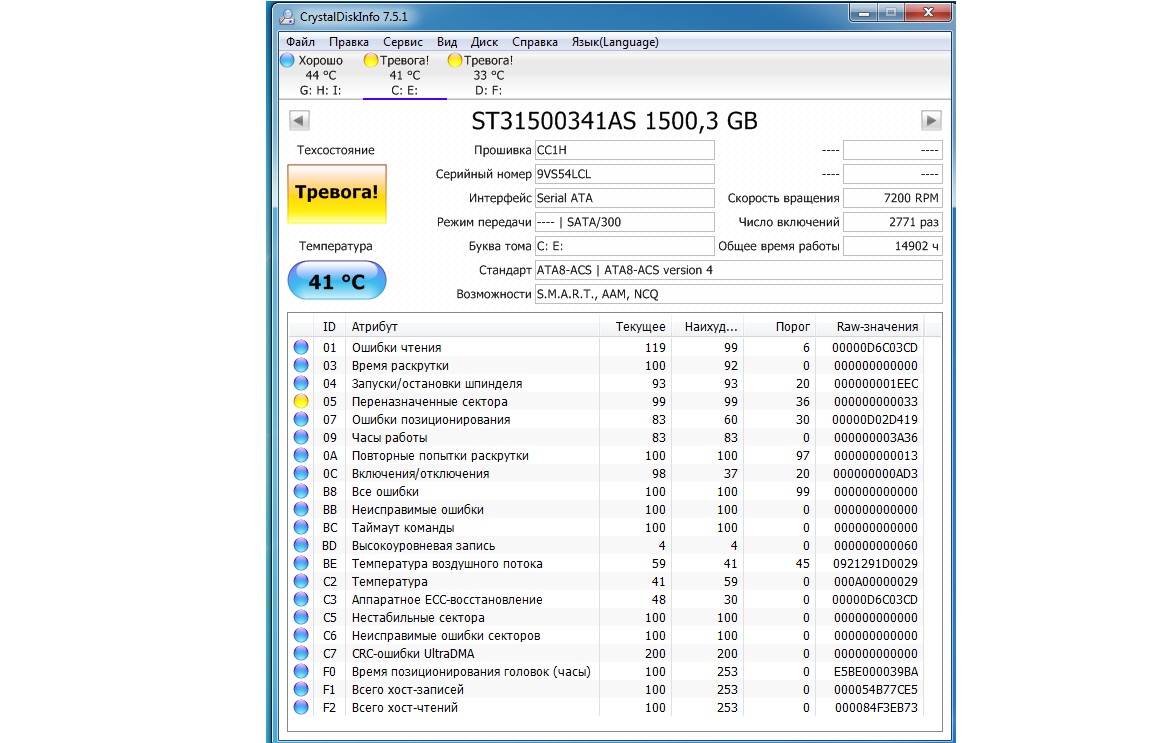Click the status icon of Аппаратное ECC-восстановление

pyautogui.click(x=301, y=599)
